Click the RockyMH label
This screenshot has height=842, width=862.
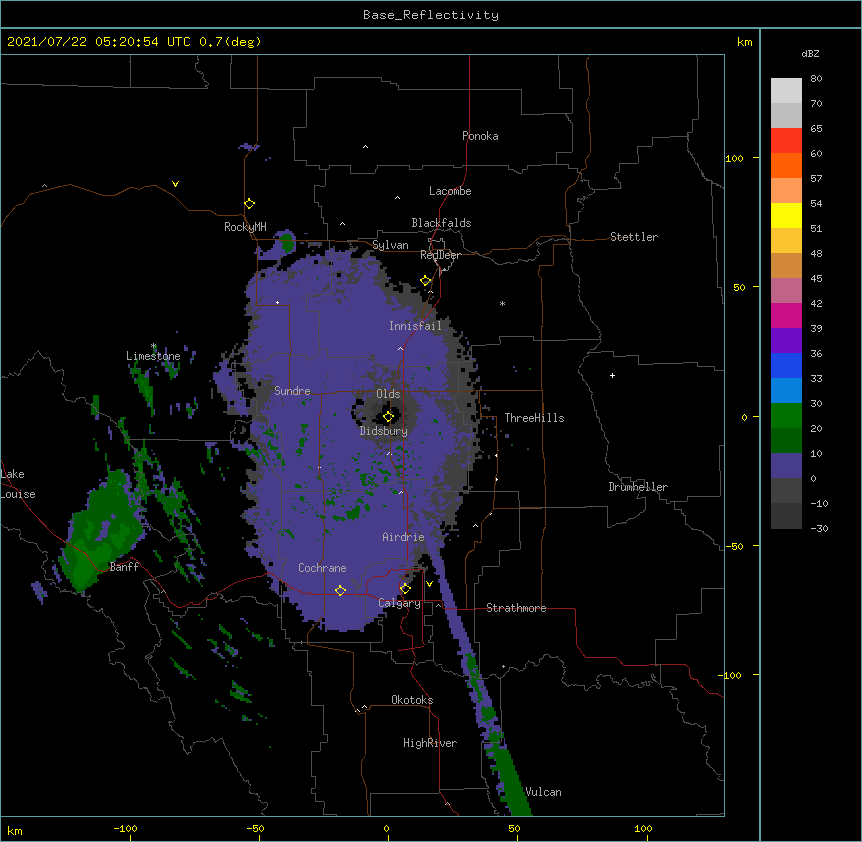tap(245, 227)
